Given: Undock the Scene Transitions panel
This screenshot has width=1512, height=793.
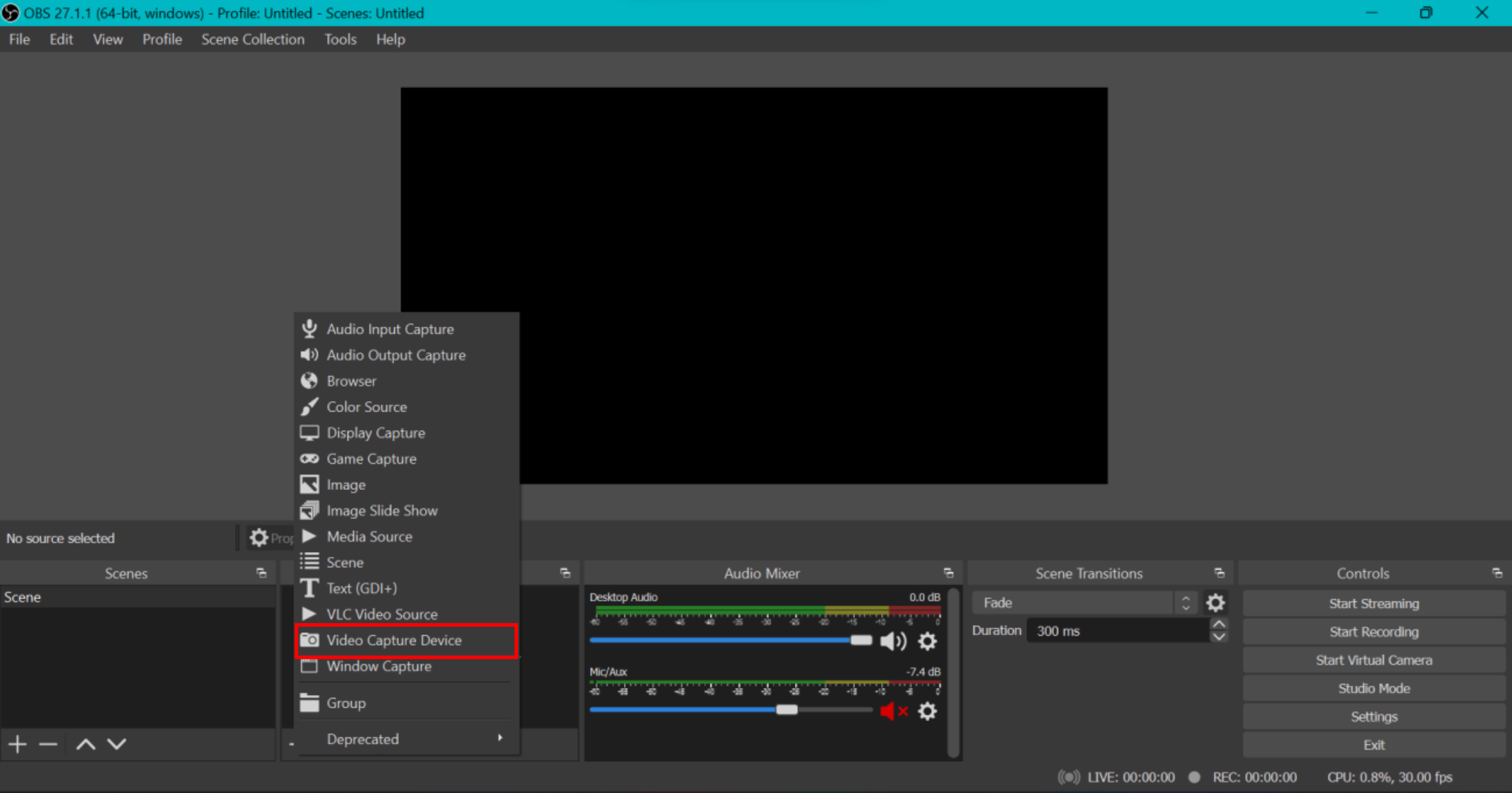Looking at the screenshot, I should pyautogui.click(x=1219, y=573).
